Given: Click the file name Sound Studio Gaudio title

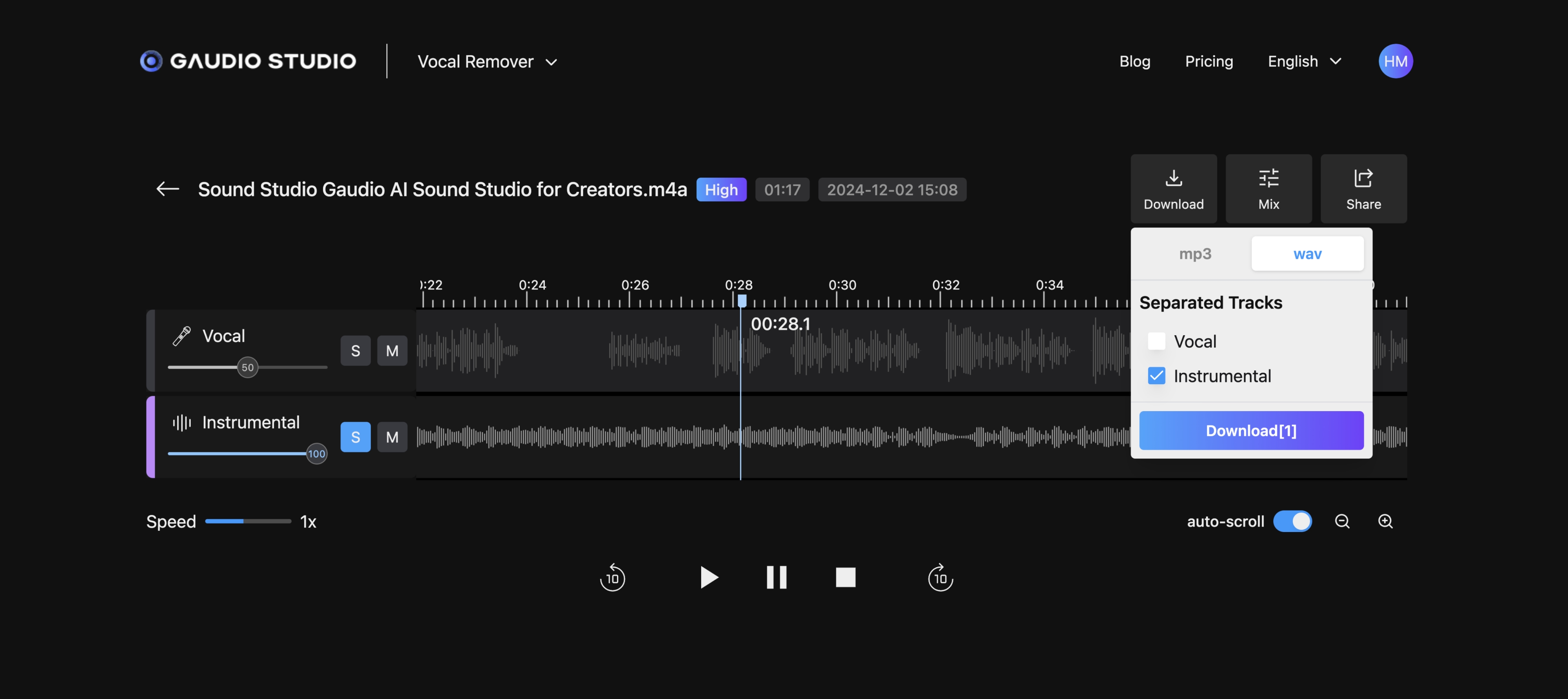Looking at the screenshot, I should (443, 189).
